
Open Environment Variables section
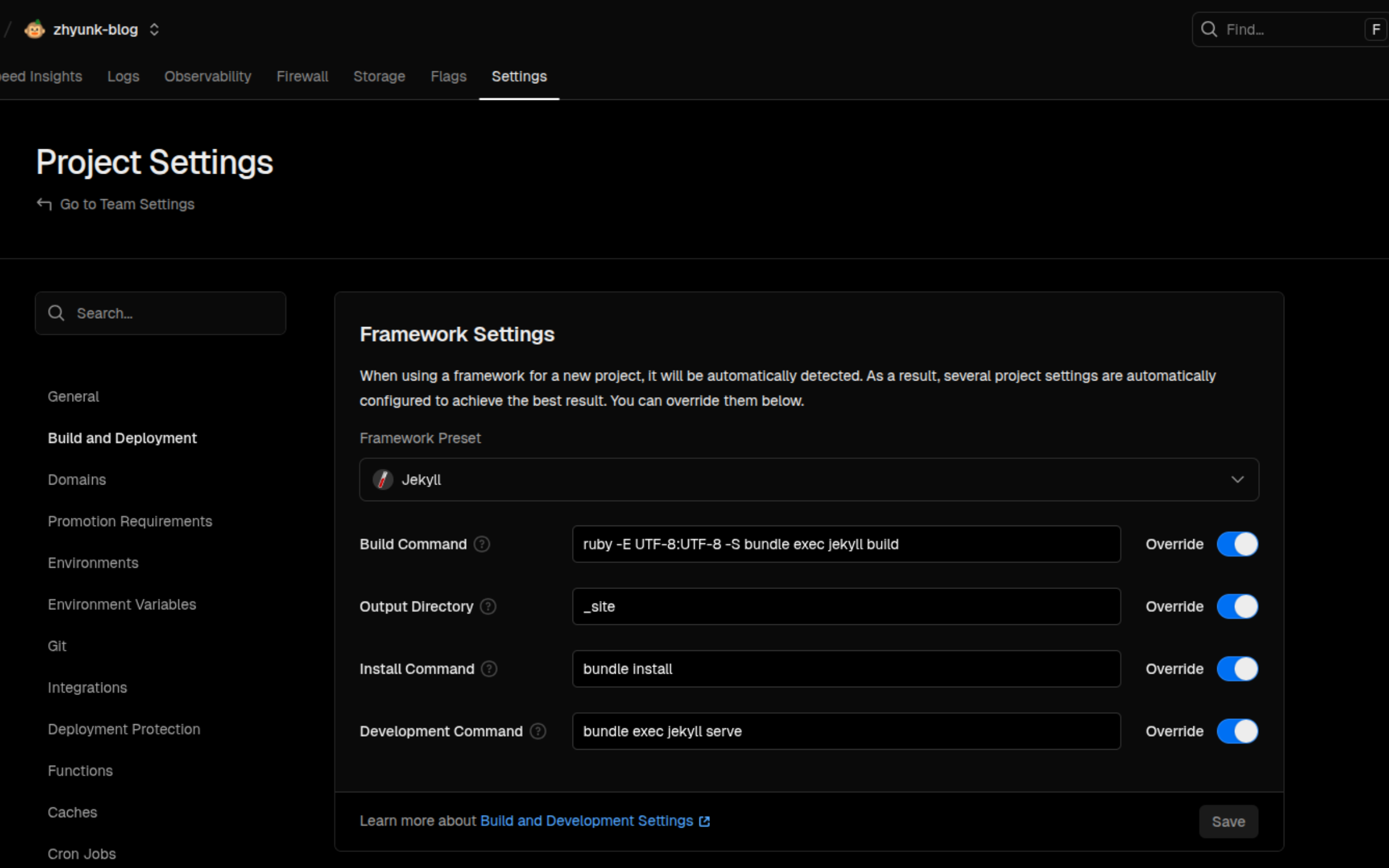(122, 605)
